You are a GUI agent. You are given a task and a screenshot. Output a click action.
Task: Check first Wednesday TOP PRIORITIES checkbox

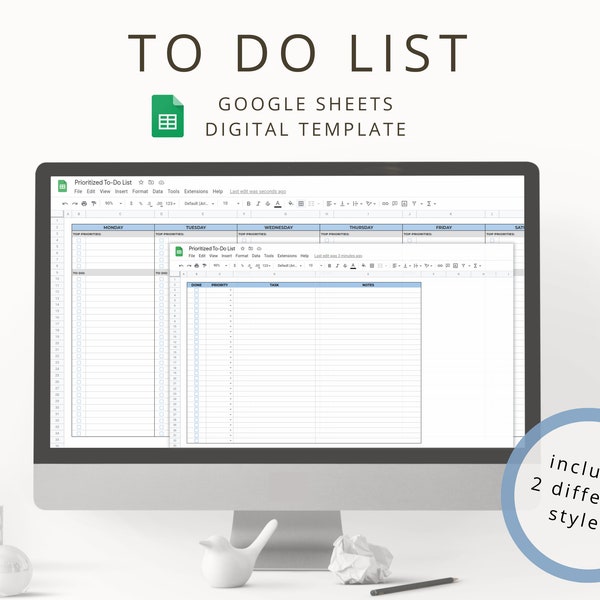point(244,240)
